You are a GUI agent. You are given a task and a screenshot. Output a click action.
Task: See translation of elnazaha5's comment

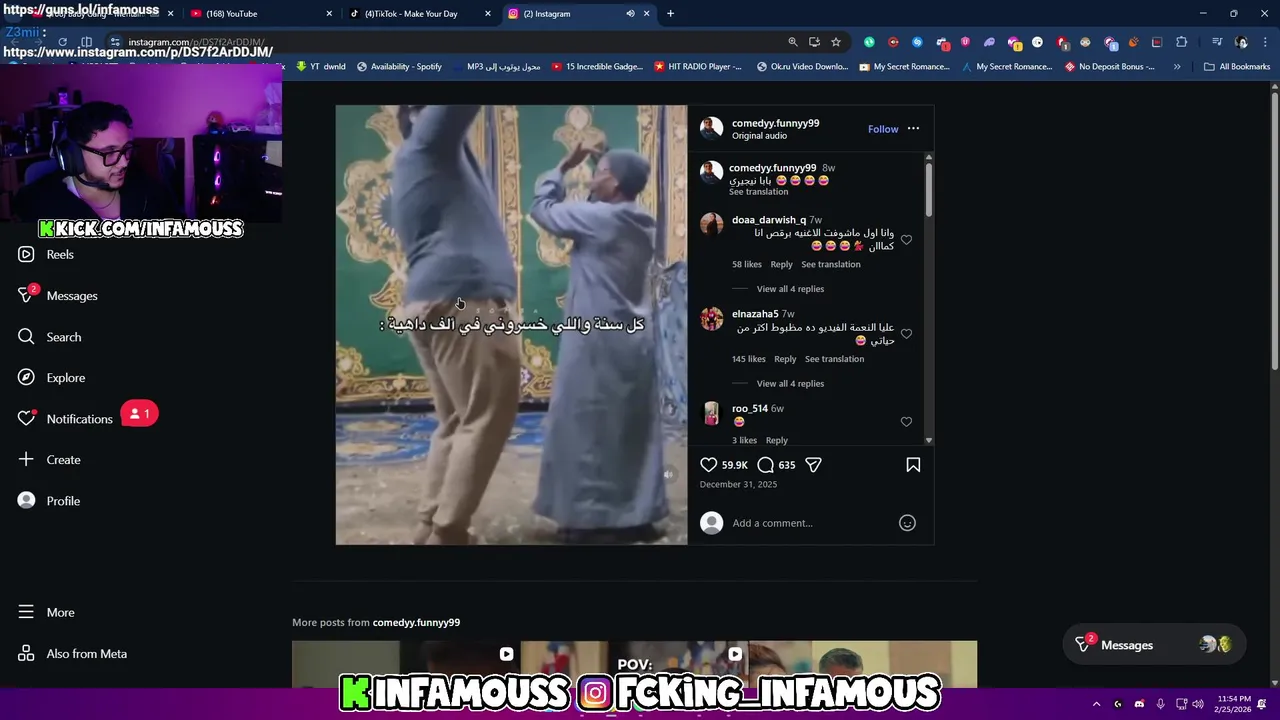pyautogui.click(x=834, y=359)
